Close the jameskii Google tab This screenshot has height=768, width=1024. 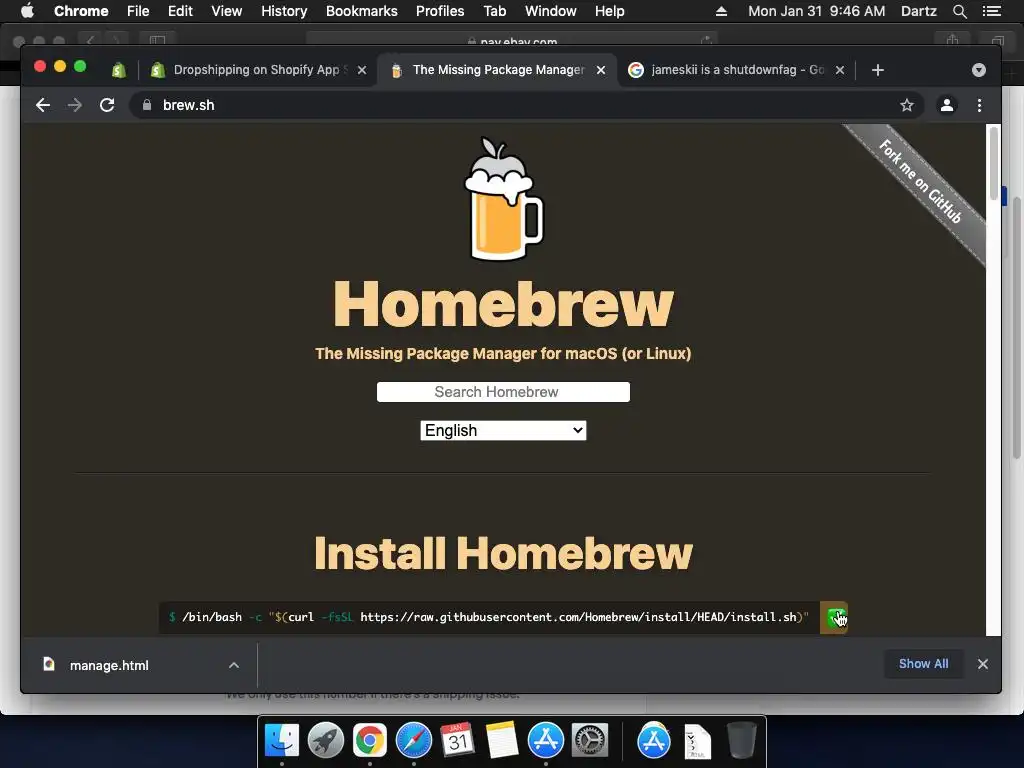point(840,70)
